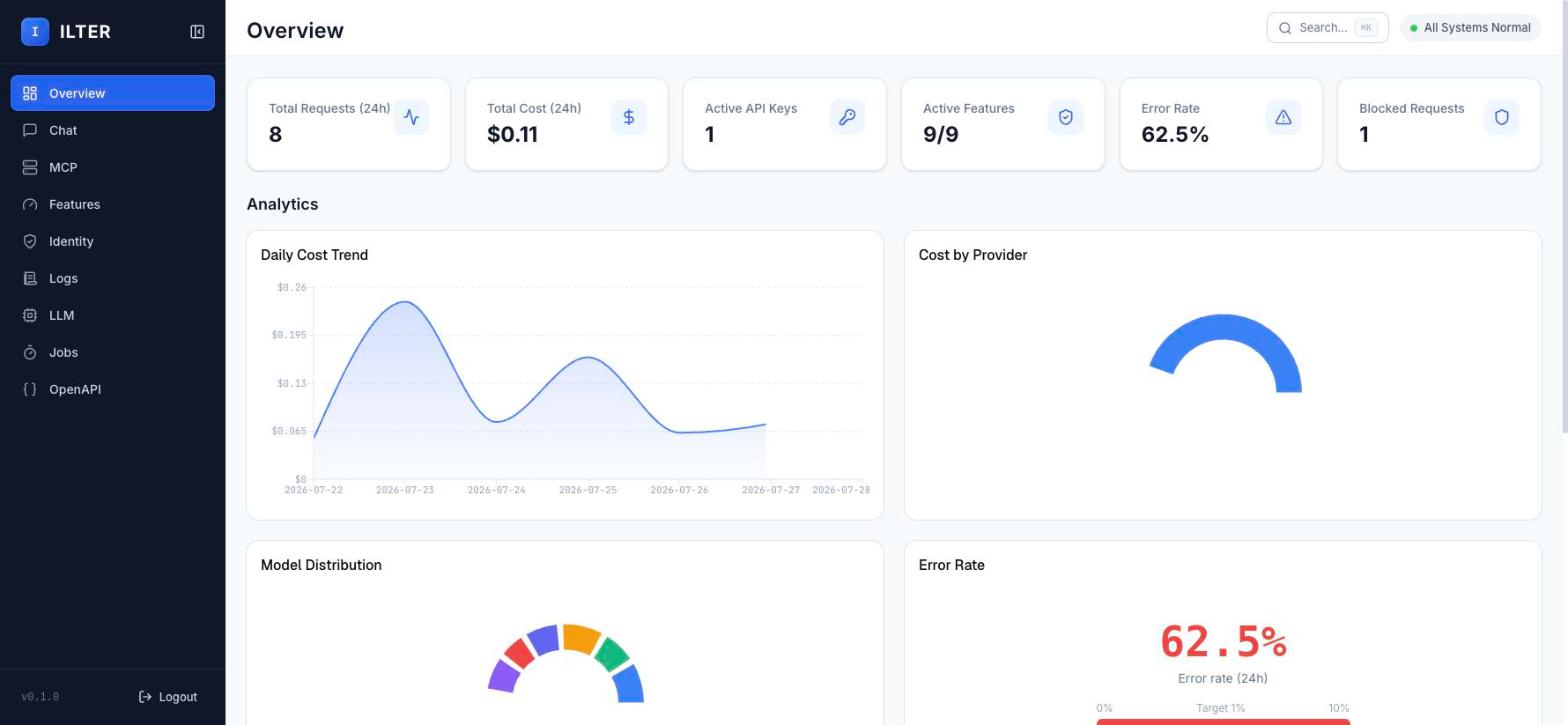
Task: Click the green Model Distribution segment
Action: coord(611,653)
